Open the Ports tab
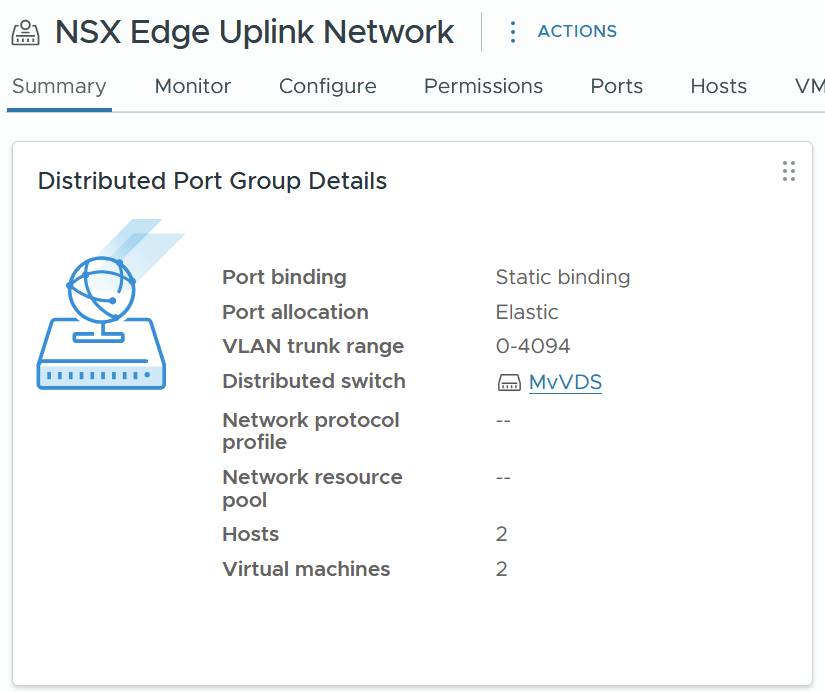This screenshot has height=692, width=825. coord(616,86)
